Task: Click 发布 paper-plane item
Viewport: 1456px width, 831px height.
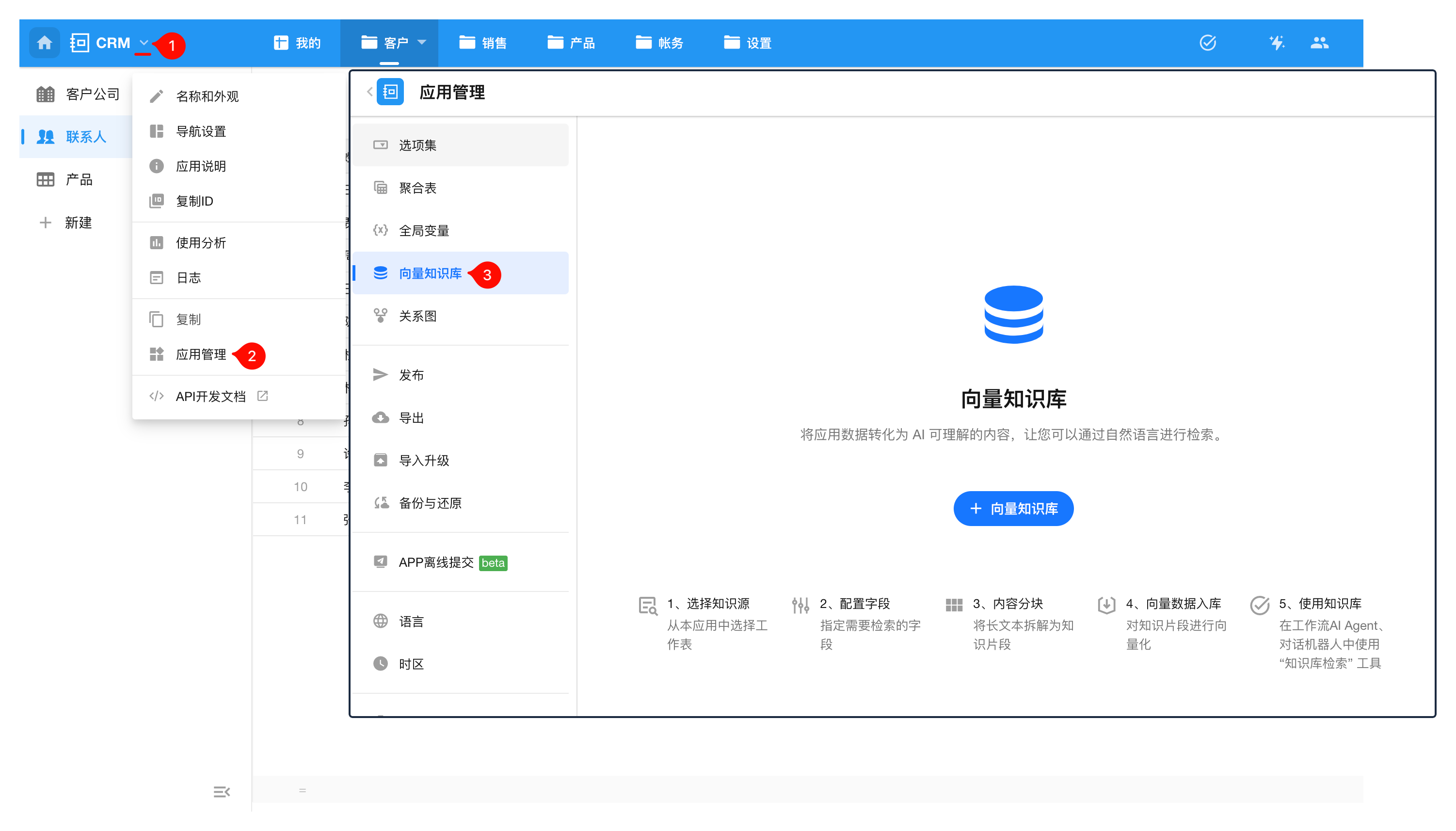Action: [411, 376]
